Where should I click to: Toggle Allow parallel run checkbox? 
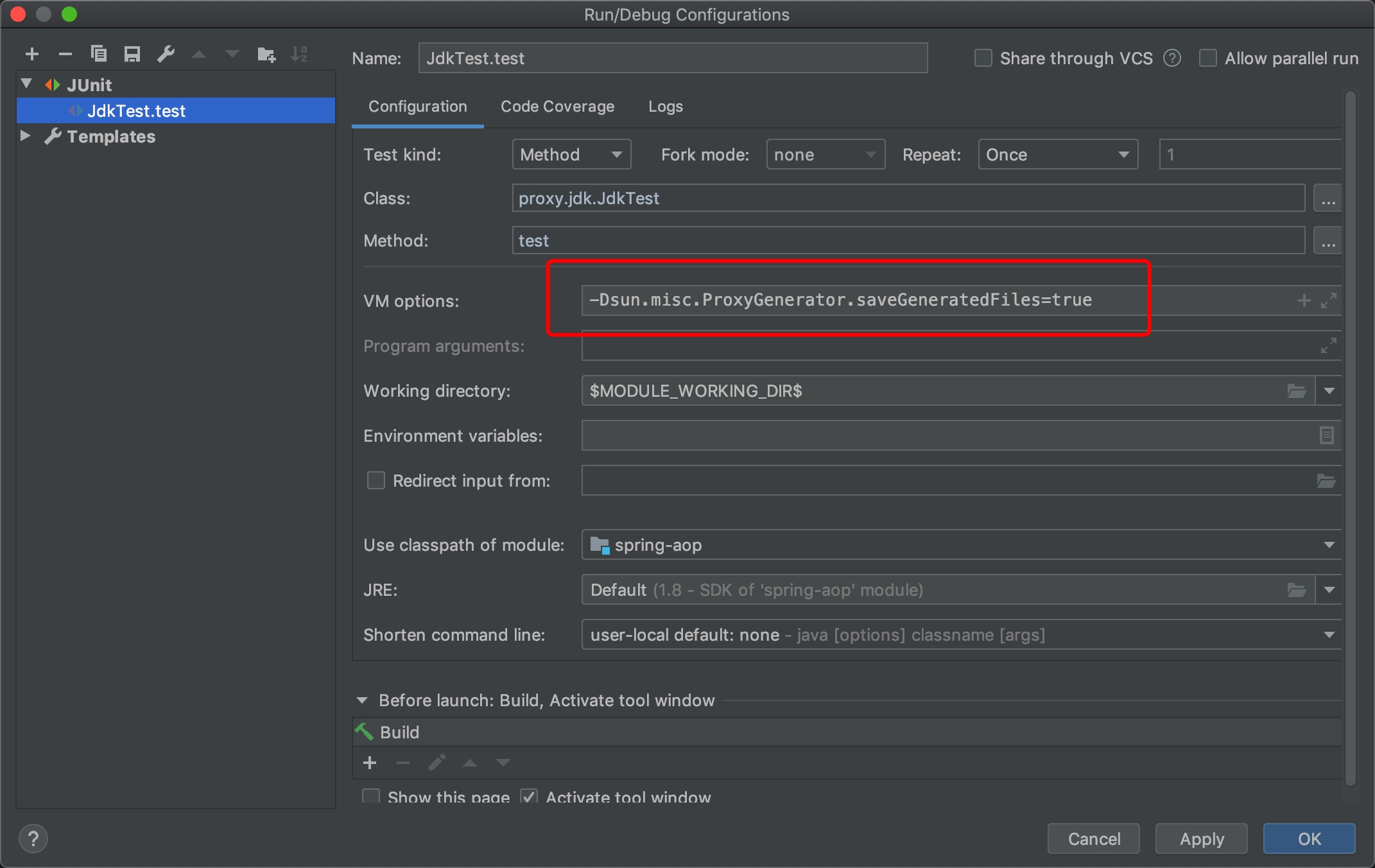coord(1208,58)
